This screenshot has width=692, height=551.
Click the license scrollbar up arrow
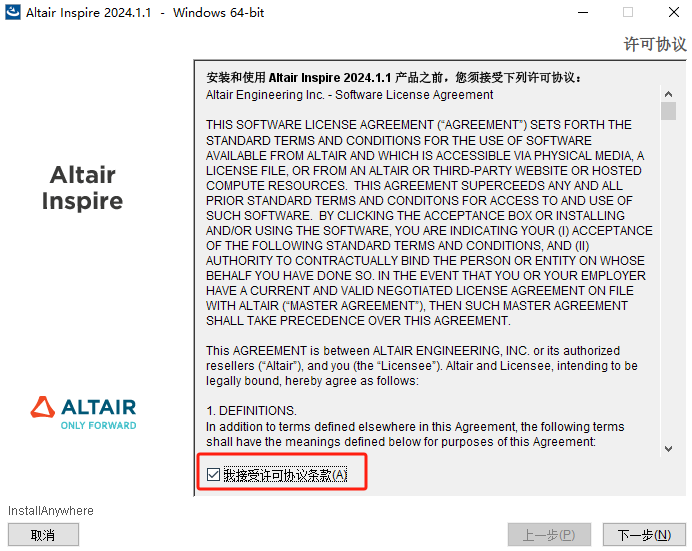tap(668, 94)
